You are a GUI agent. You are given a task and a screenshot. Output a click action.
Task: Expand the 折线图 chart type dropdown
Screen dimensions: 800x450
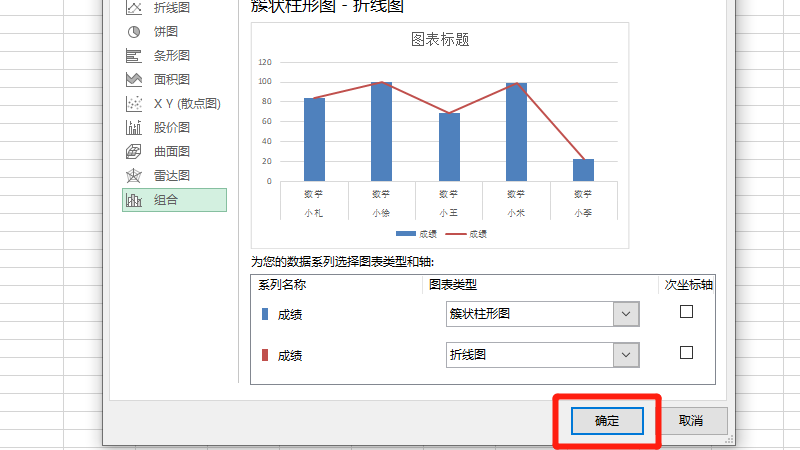[x=626, y=355]
